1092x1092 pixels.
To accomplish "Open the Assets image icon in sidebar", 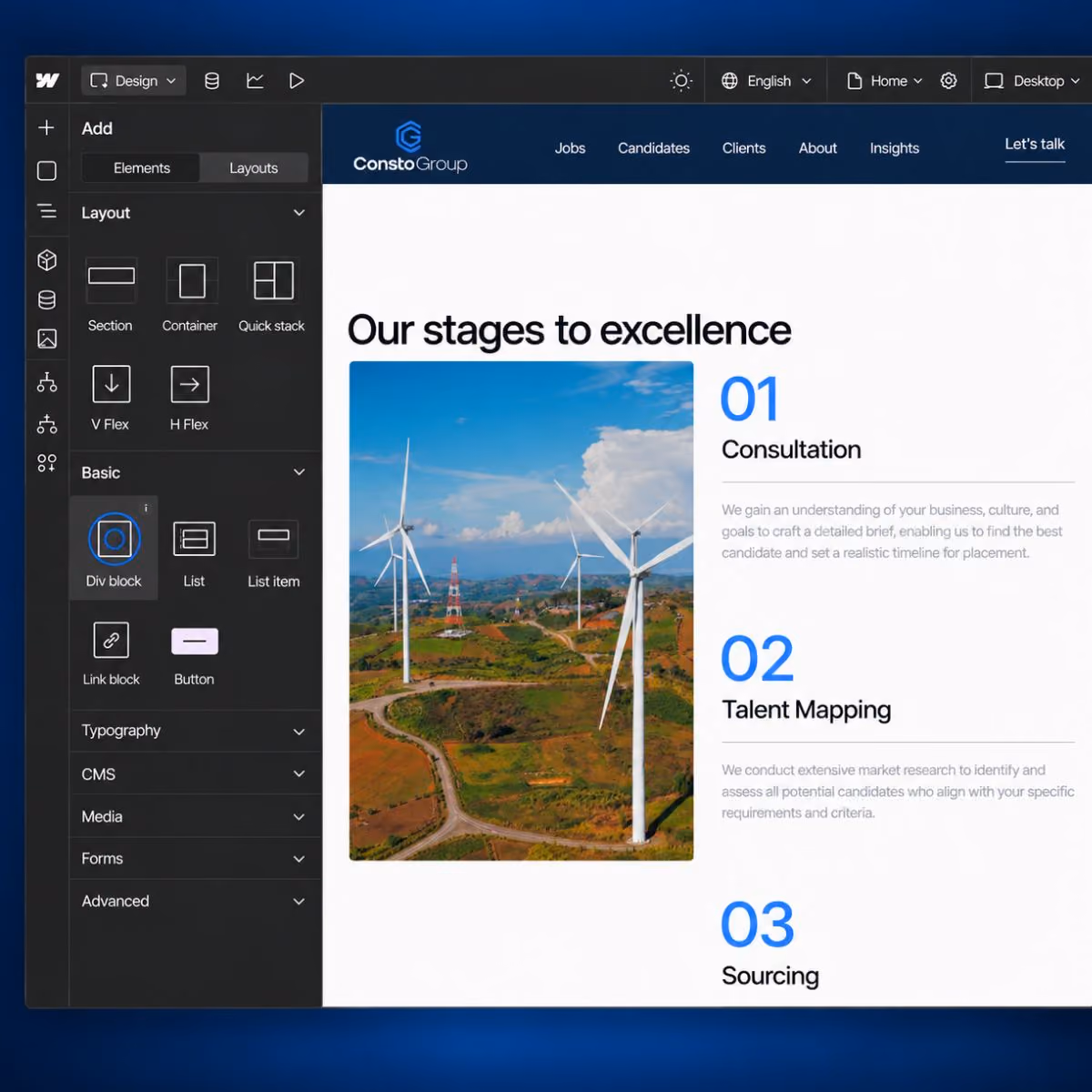I will (x=47, y=339).
